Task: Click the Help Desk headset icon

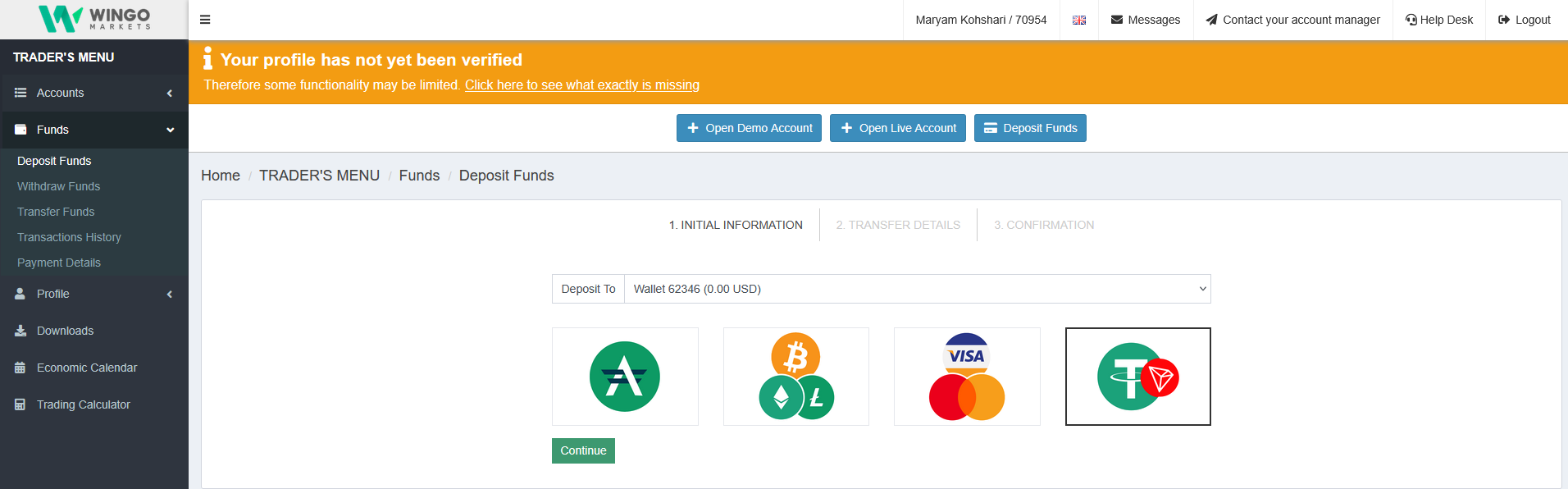Action: tap(1411, 20)
